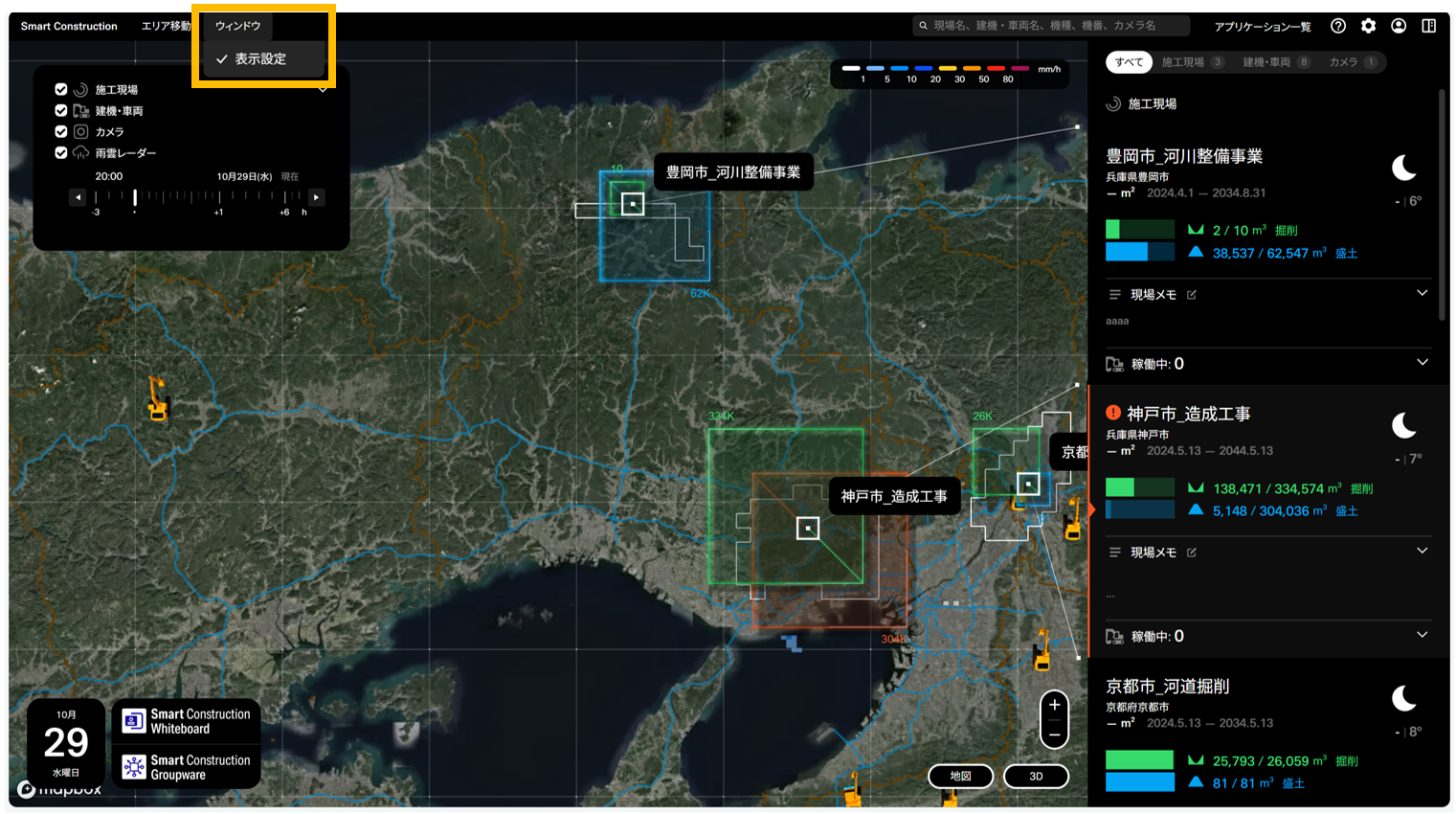Disable the 雨雲レーダー checkbox
Viewport: 1456px width, 814px height.
[x=61, y=152]
